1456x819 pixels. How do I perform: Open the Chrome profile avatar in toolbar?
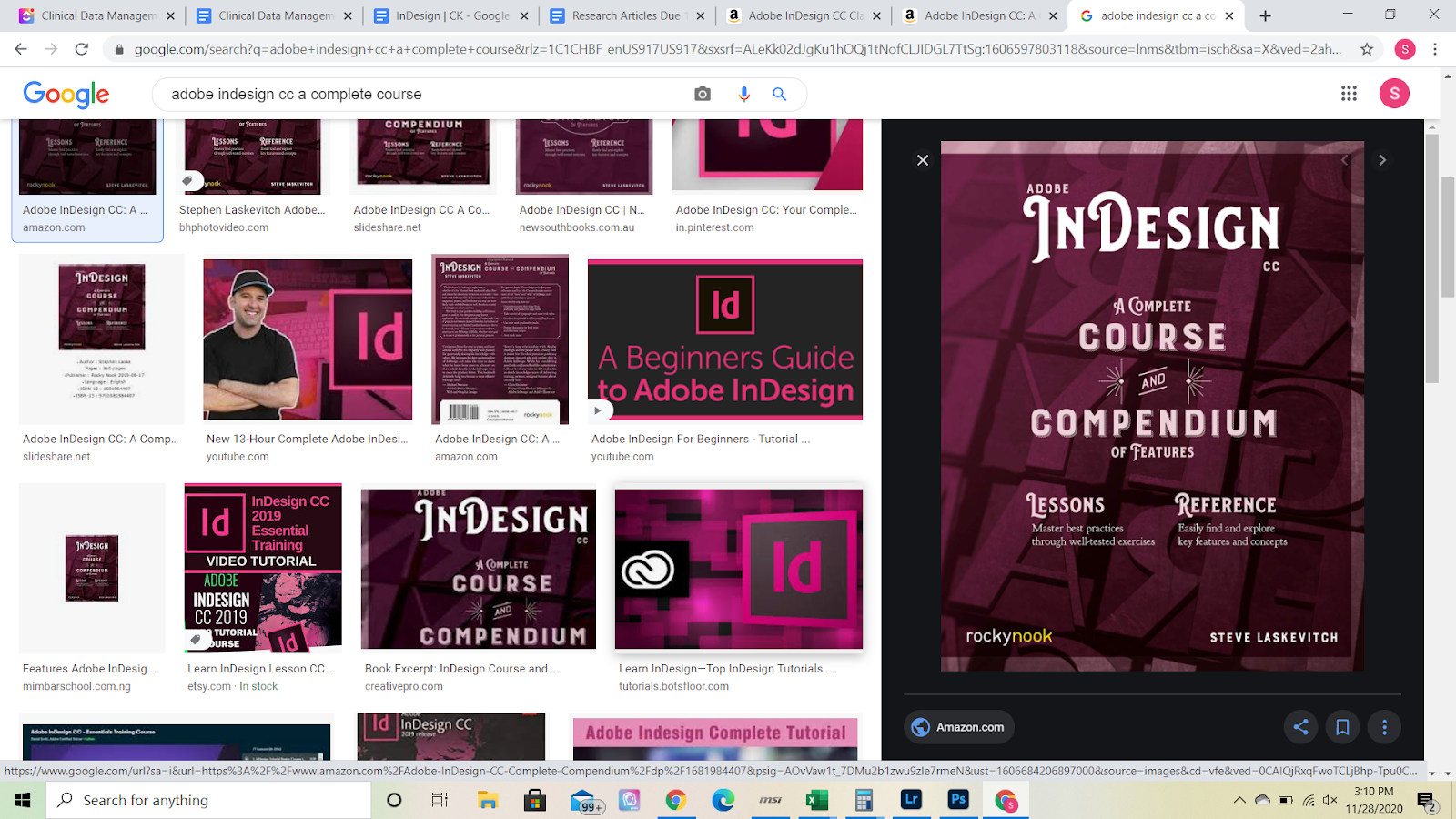click(x=1405, y=49)
